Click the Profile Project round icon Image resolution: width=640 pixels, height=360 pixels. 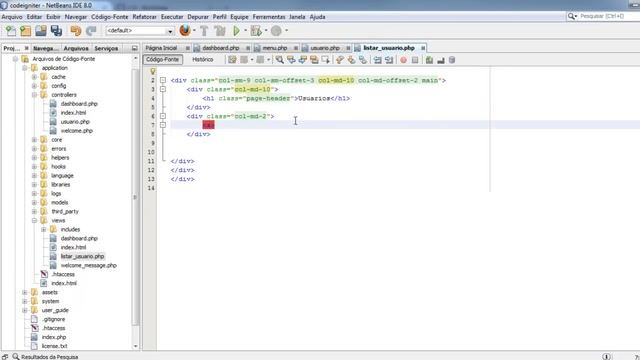pos(276,31)
